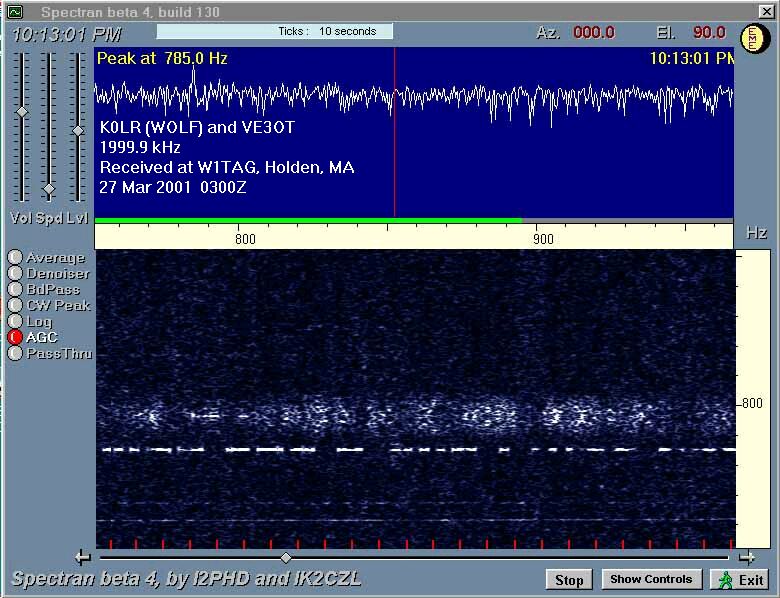Enable the Average option

15,258
